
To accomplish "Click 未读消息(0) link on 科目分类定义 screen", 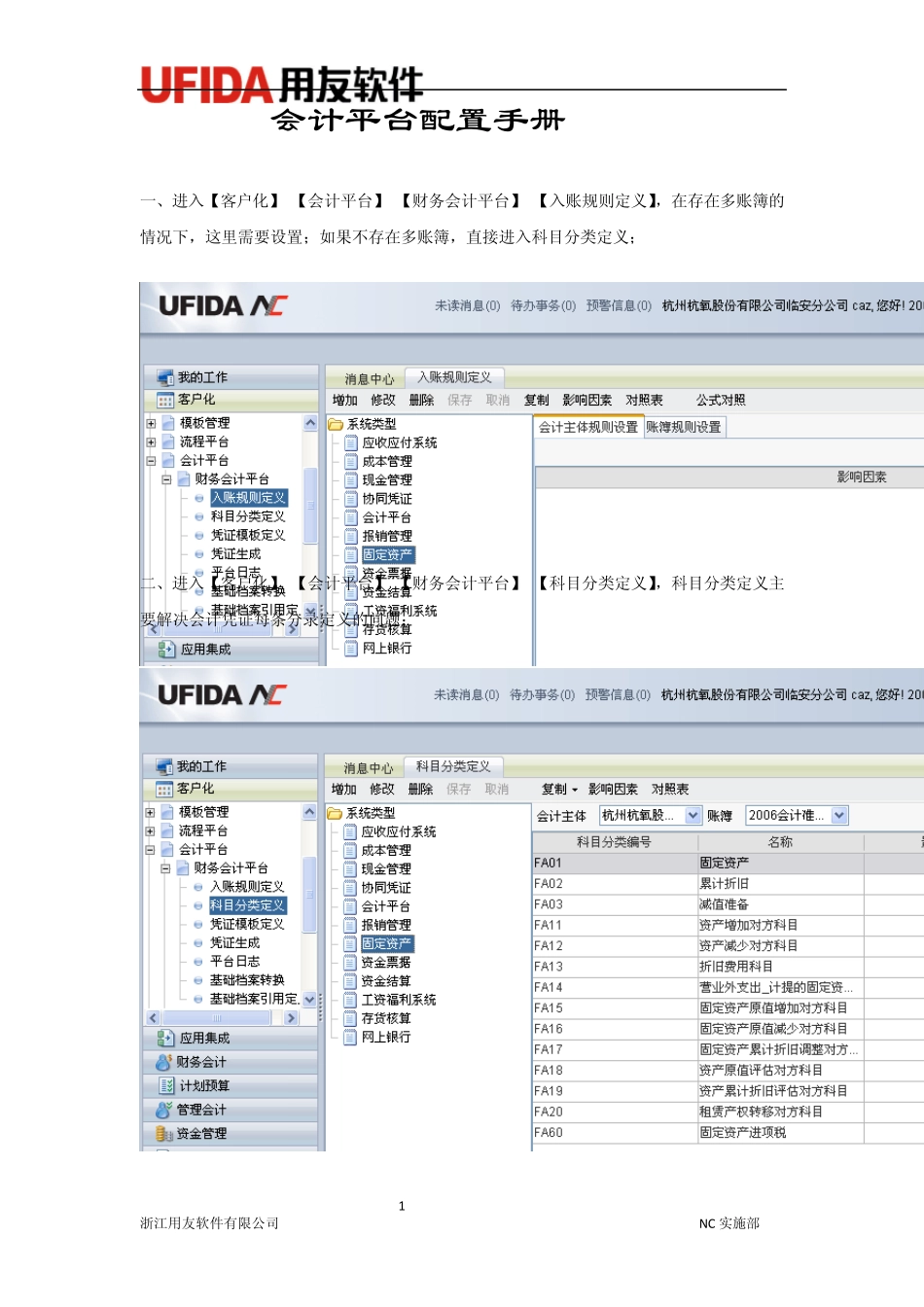I will click(x=466, y=695).
